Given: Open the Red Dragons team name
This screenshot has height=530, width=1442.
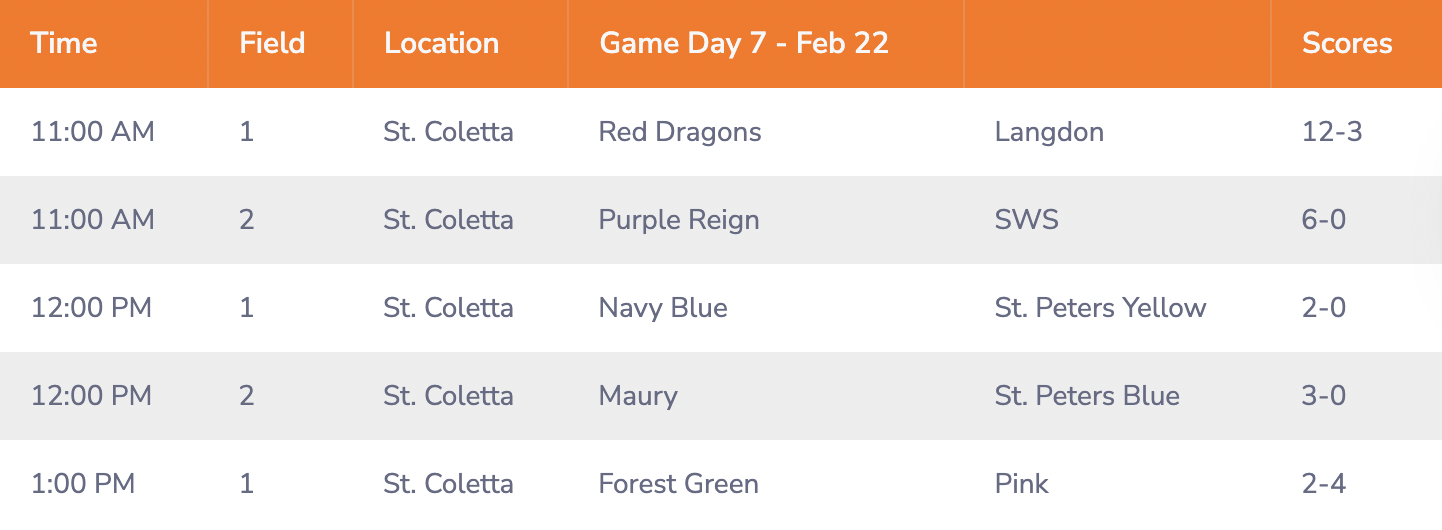Looking at the screenshot, I should click(679, 132).
